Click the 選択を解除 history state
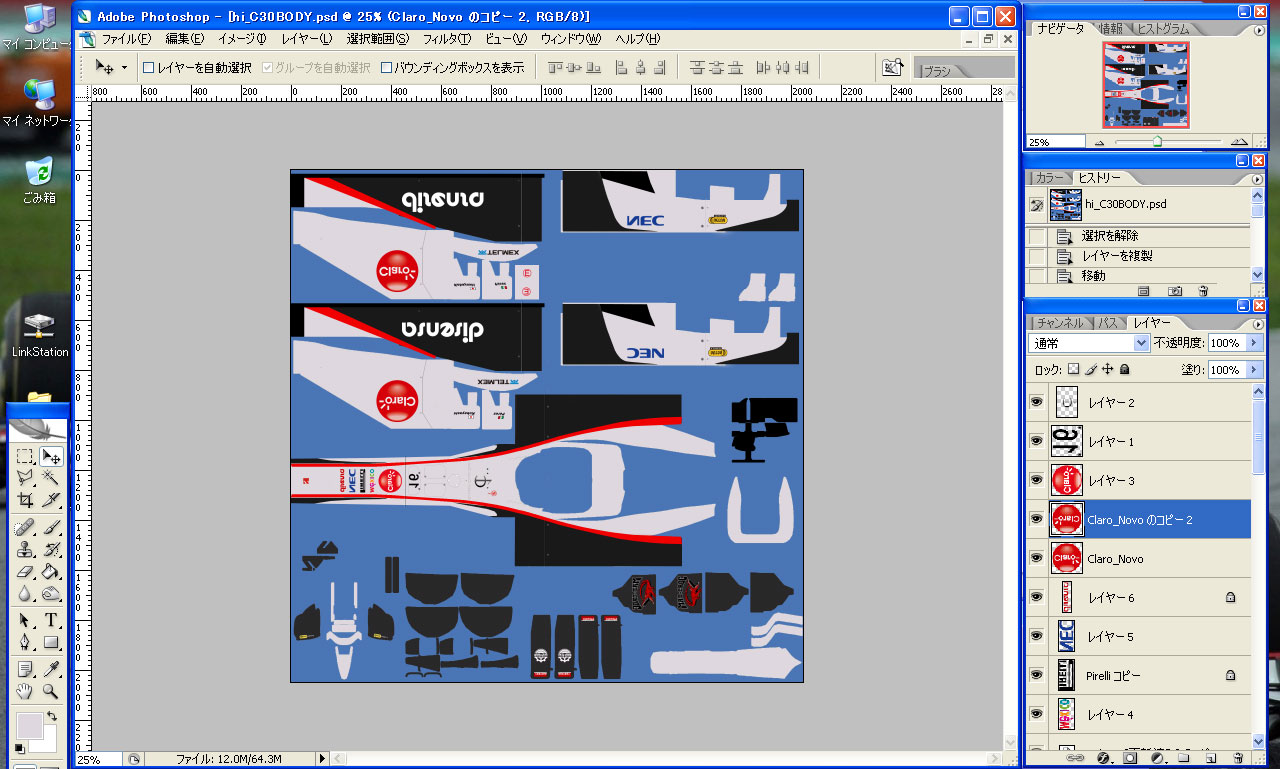Screen dimensions: 1280x769 1109,236
